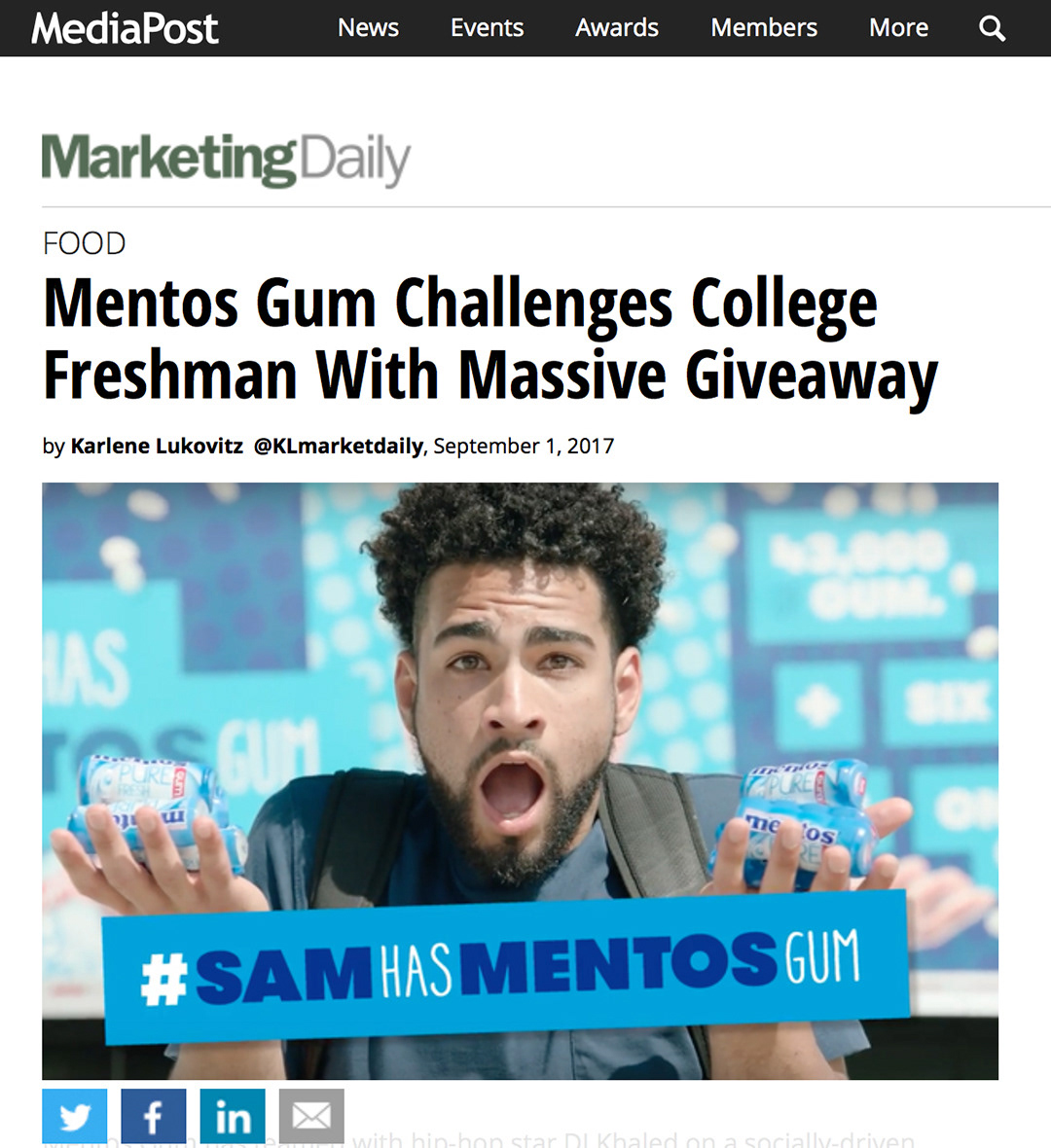Share article via Twitter icon
The image size is (1051, 1148).
pos(75,1116)
